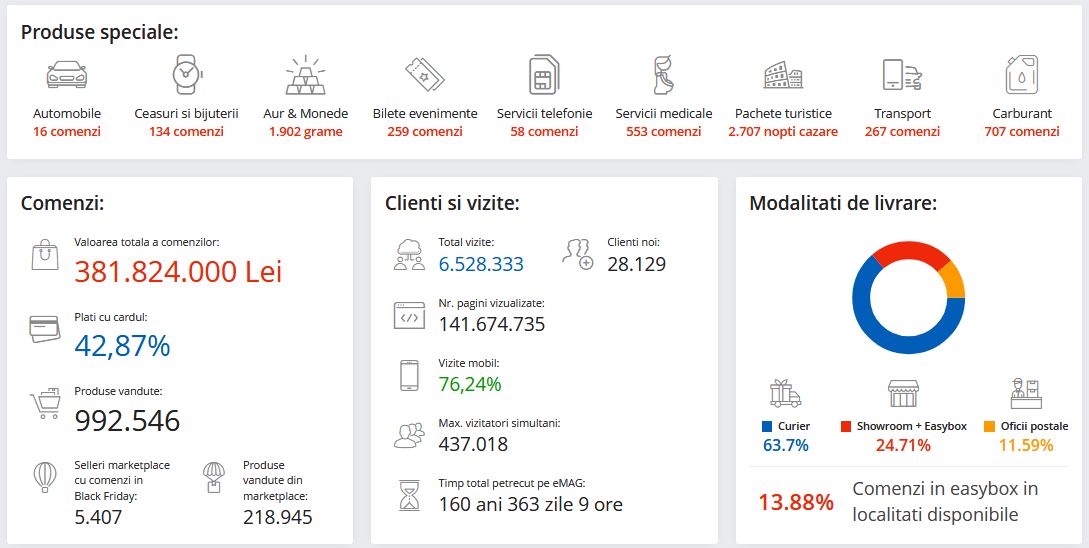Click the Total vizite number 6.528.333
Screen dimensions: 1089x548
point(481,264)
